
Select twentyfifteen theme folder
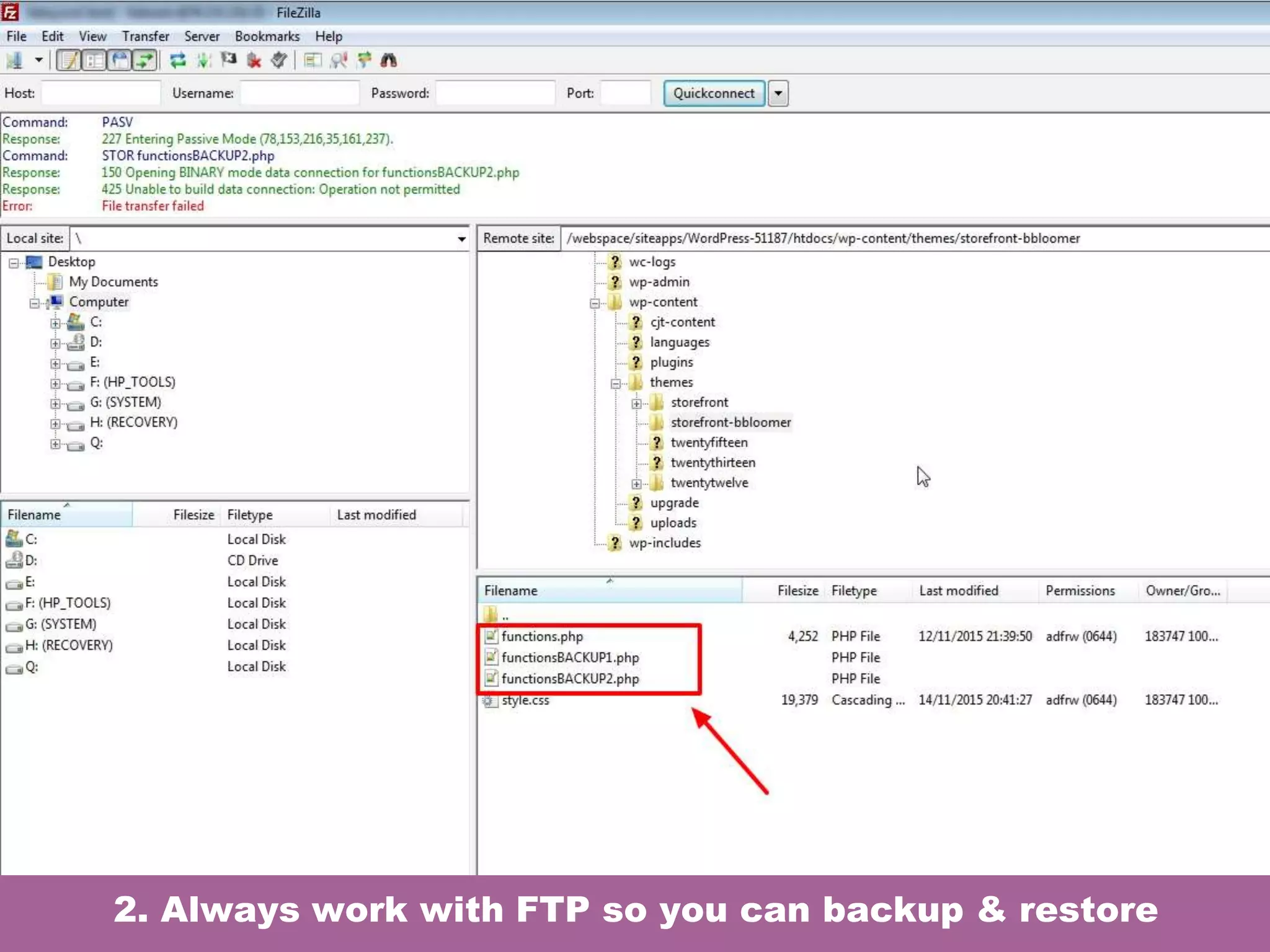coord(709,443)
